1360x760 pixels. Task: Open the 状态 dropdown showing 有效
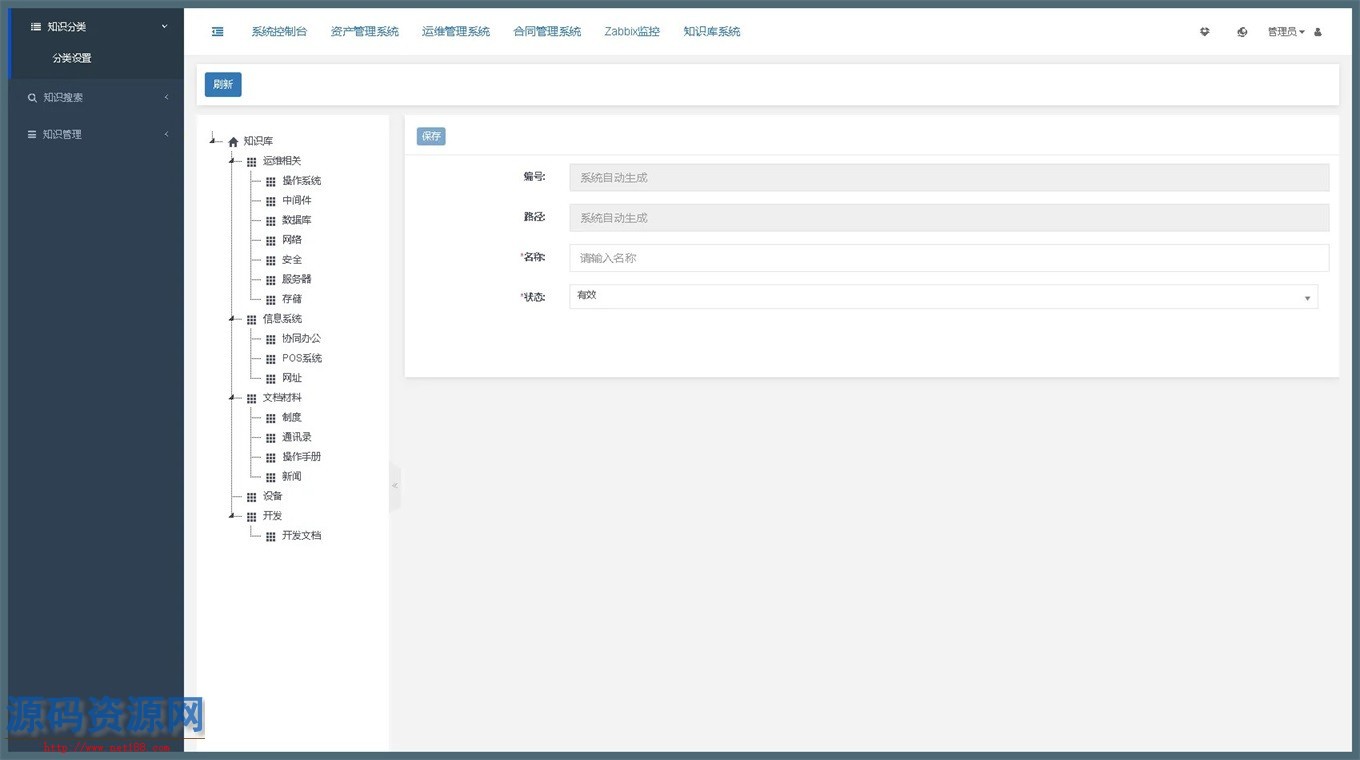click(x=944, y=297)
